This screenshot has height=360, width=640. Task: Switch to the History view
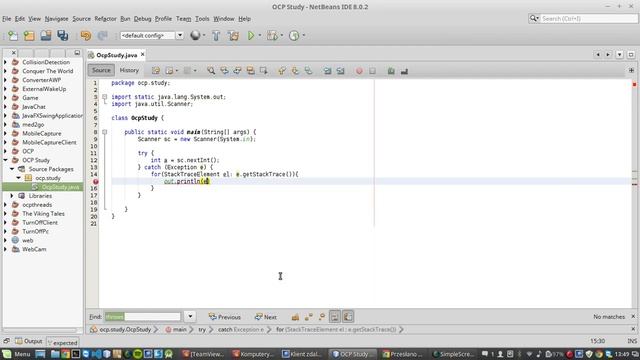click(x=129, y=70)
